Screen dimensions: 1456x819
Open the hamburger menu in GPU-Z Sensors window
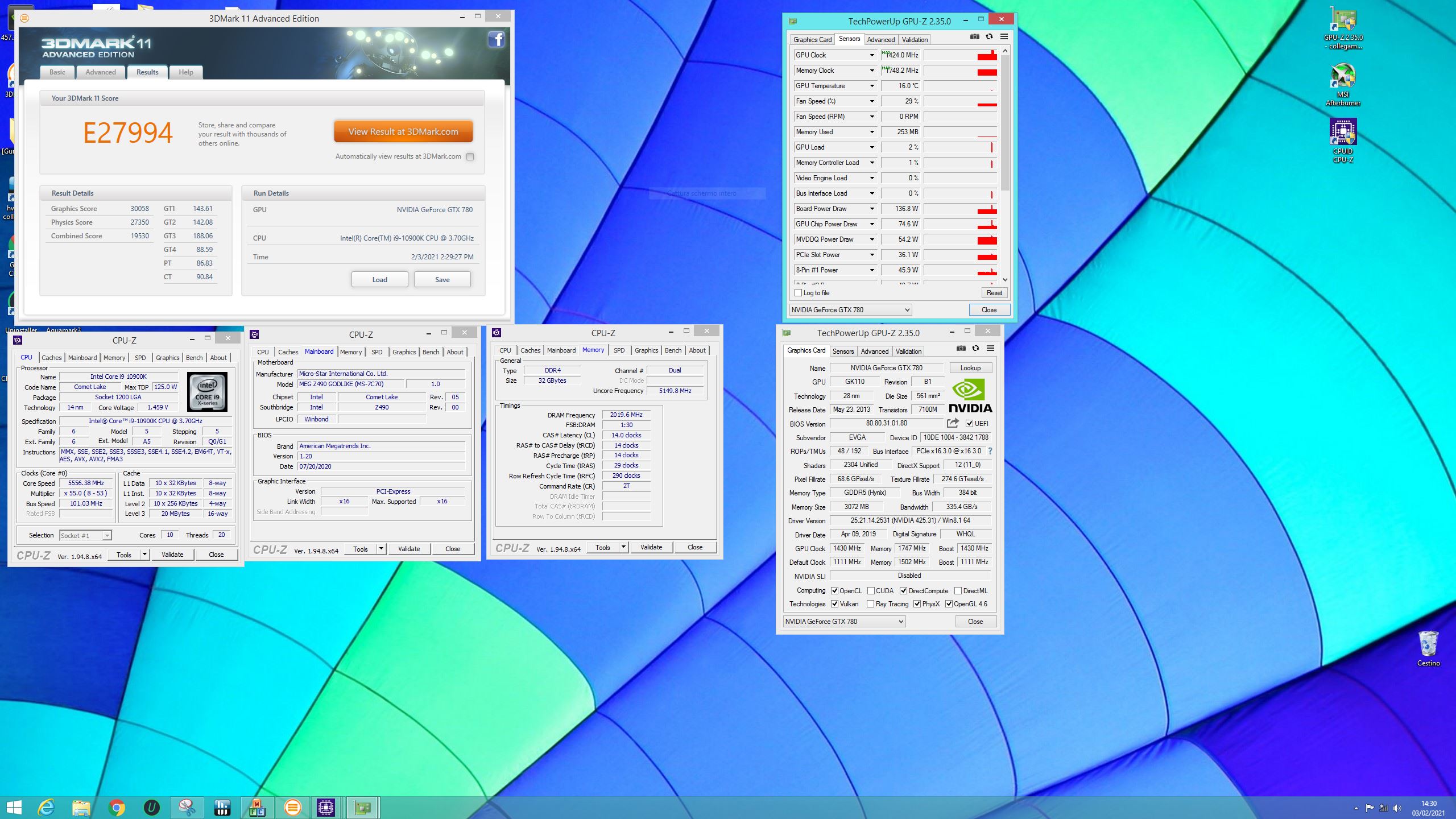[1004, 36]
